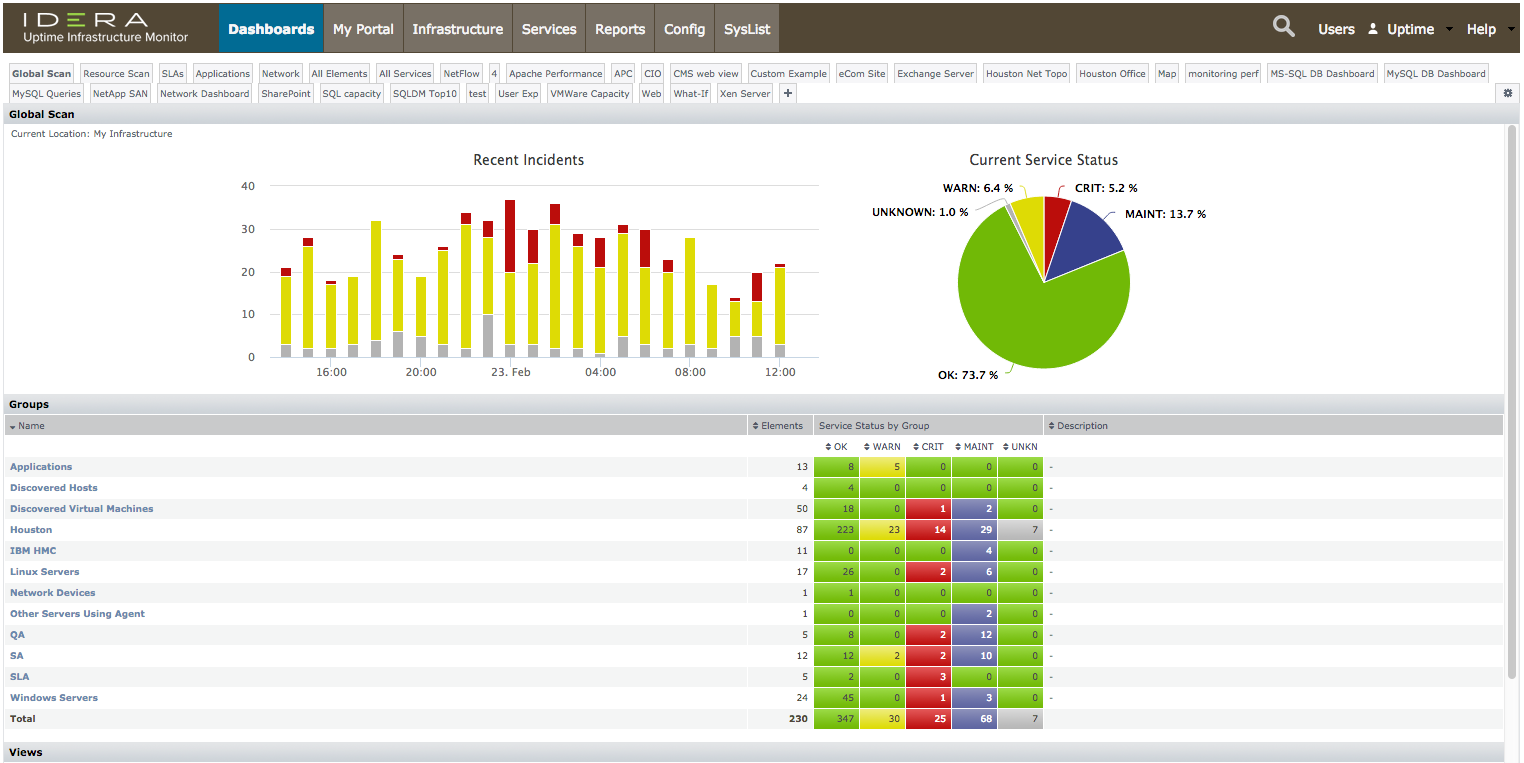This screenshot has height=763, width=1524.
Task: Open the Resource Scan dashboard tab
Action: pyautogui.click(x=116, y=74)
